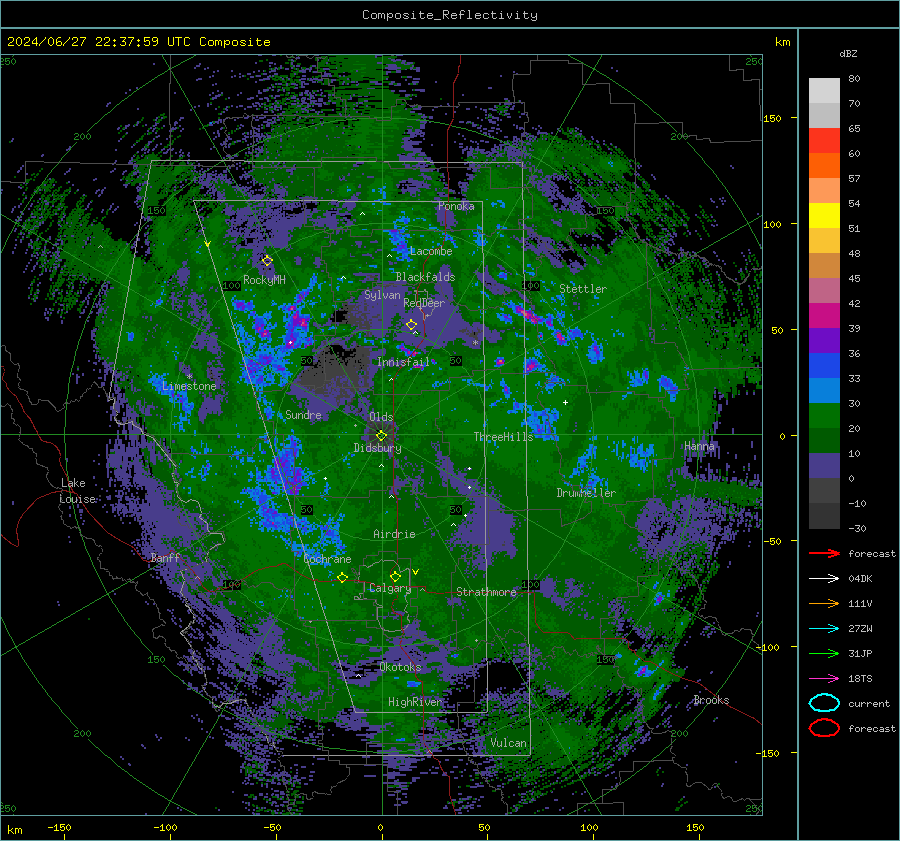The height and width of the screenshot is (841, 900).
Task: Click the magenta storm cell southwest of Stettler
Action: [529, 316]
